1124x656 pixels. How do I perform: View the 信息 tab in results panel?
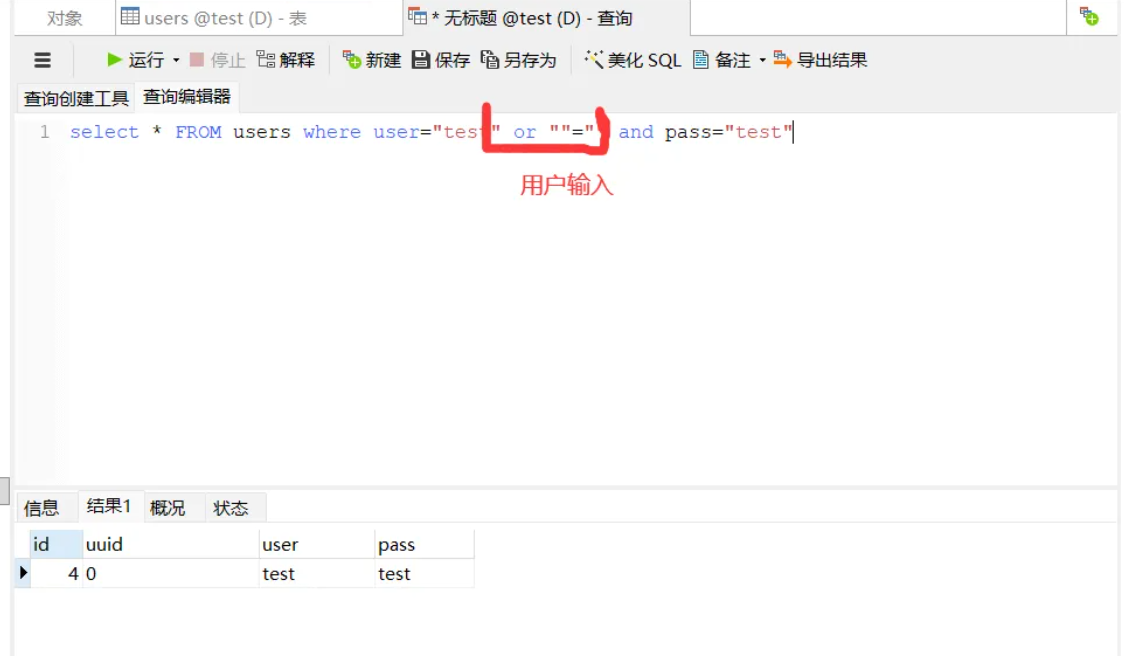[x=41, y=507]
